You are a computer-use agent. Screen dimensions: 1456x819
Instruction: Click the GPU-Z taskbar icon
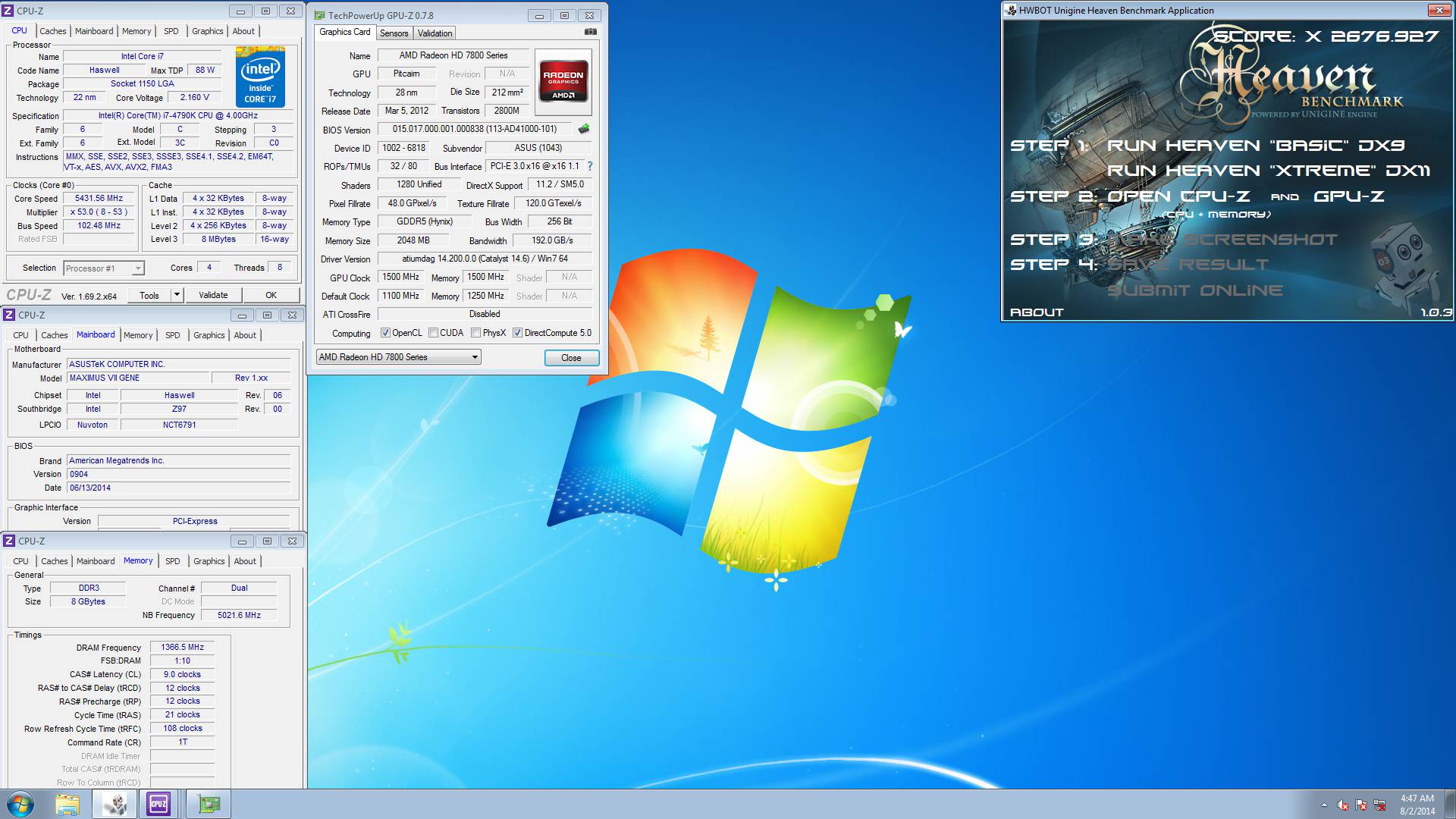(x=208, y=804)
